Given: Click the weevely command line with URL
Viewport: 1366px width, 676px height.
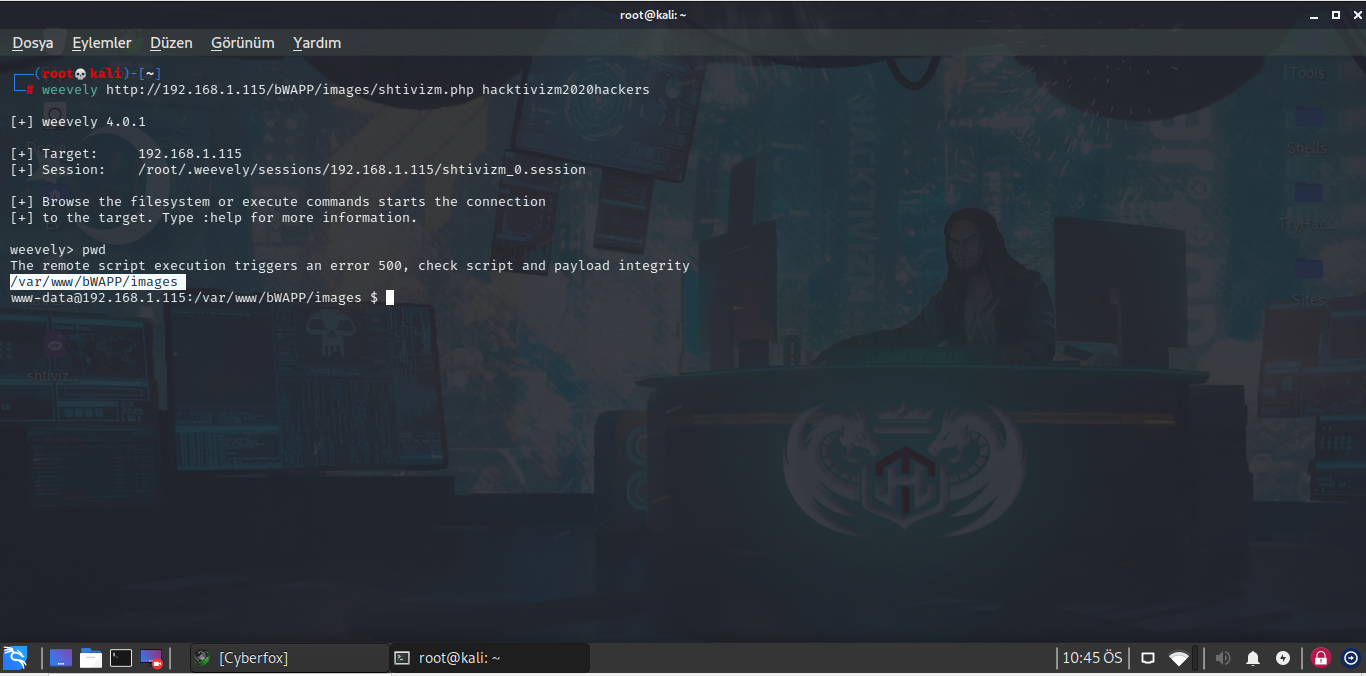Looking at the screenshot, I should pos(346,90).
